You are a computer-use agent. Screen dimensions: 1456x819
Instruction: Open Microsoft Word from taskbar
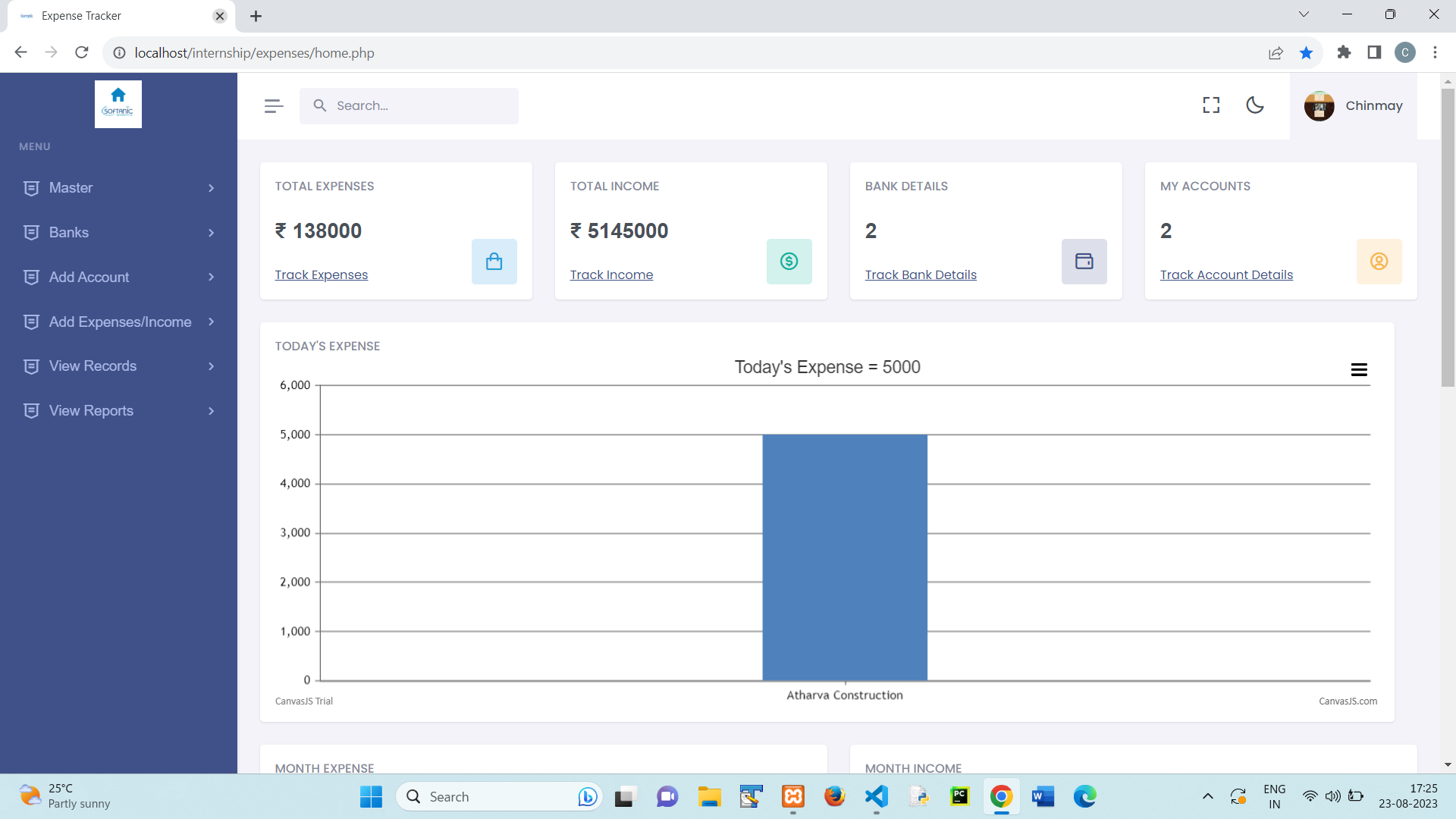pos(1043,796)
